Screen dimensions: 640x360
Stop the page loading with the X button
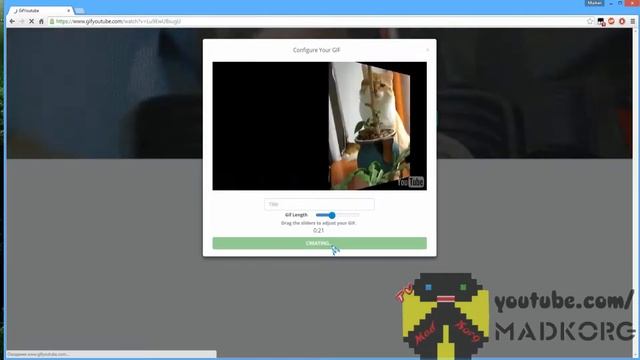[x=31, y=21]
